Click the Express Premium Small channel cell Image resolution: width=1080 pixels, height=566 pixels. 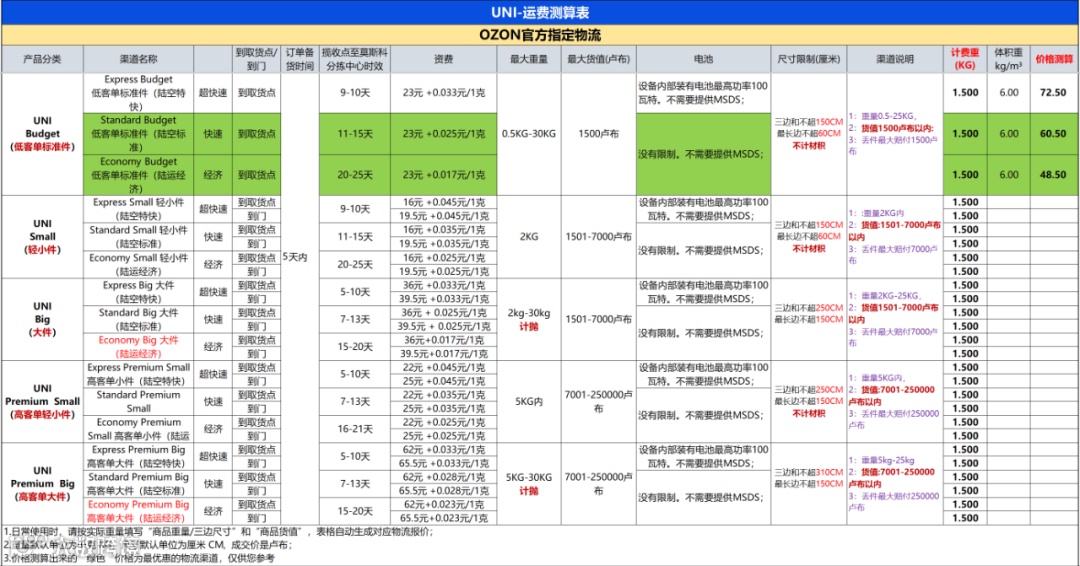[138, 374]
